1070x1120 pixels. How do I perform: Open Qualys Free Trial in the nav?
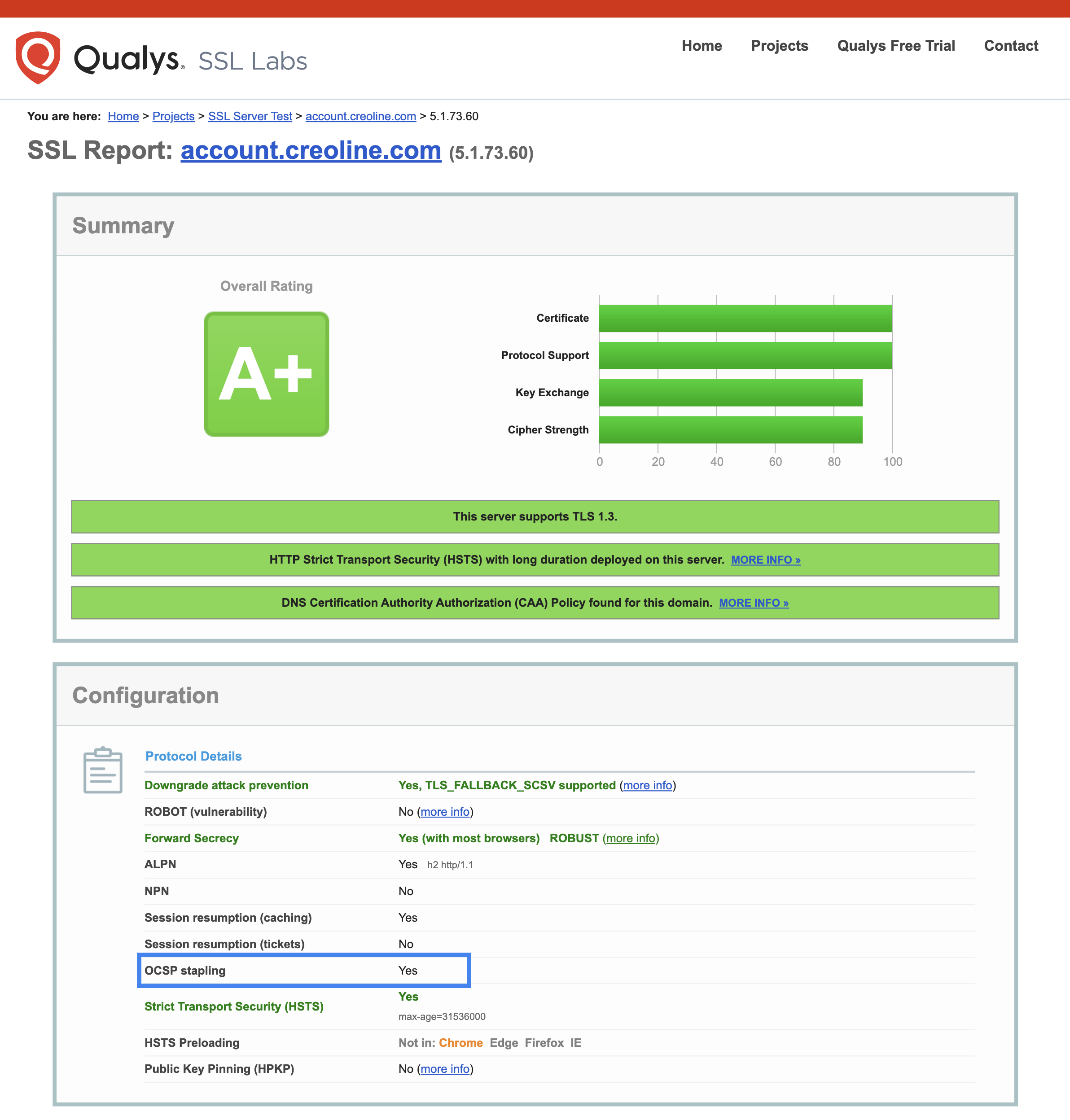point(895,46)
